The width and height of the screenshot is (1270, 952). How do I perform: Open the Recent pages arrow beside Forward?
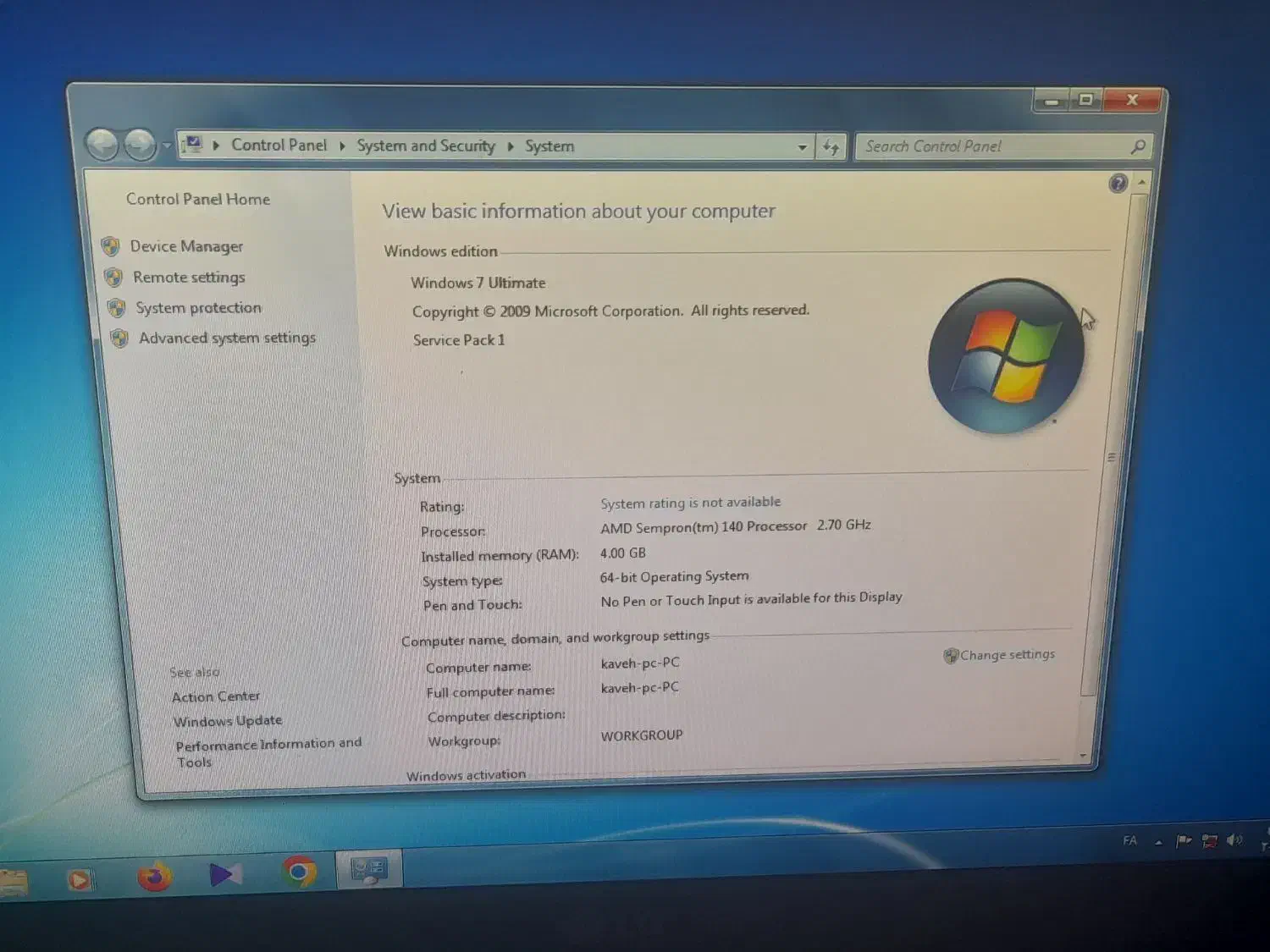pyautogui.click(x=166, y=146)
